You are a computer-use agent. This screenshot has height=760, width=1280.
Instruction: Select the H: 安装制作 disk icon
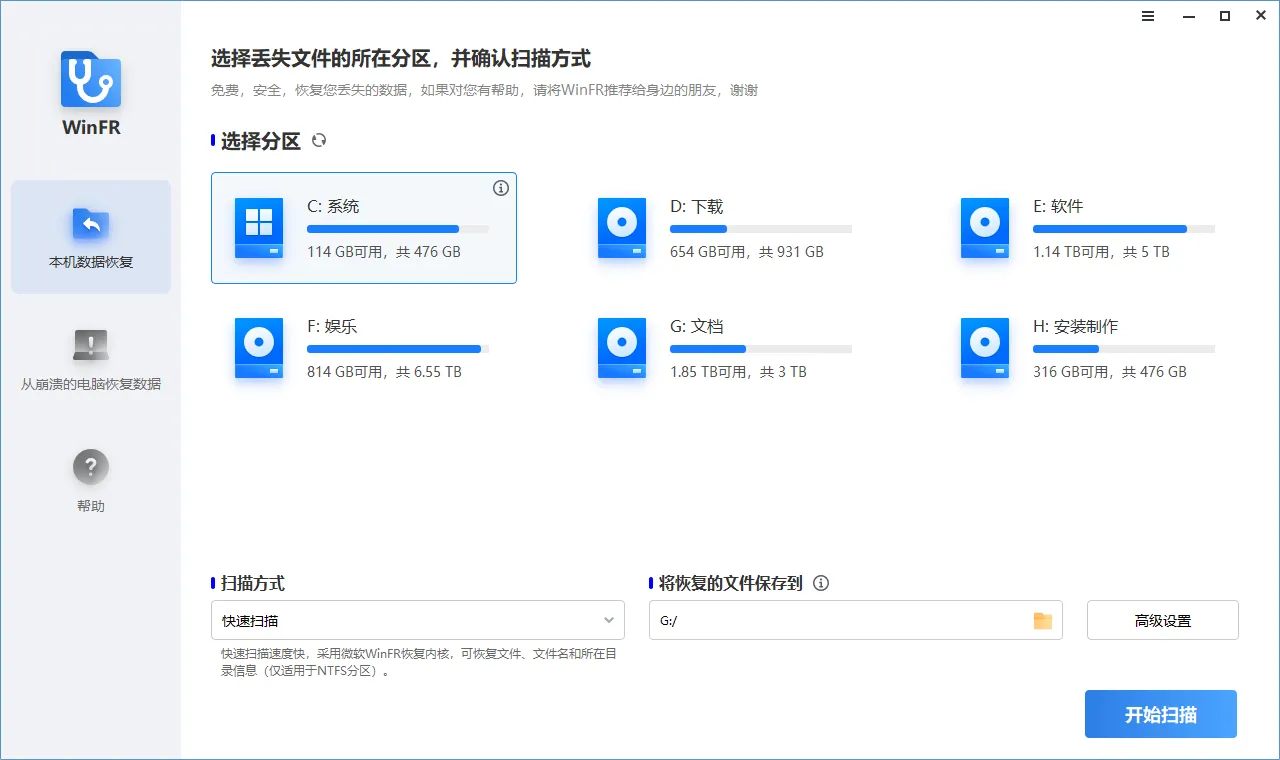click(985, 349)
